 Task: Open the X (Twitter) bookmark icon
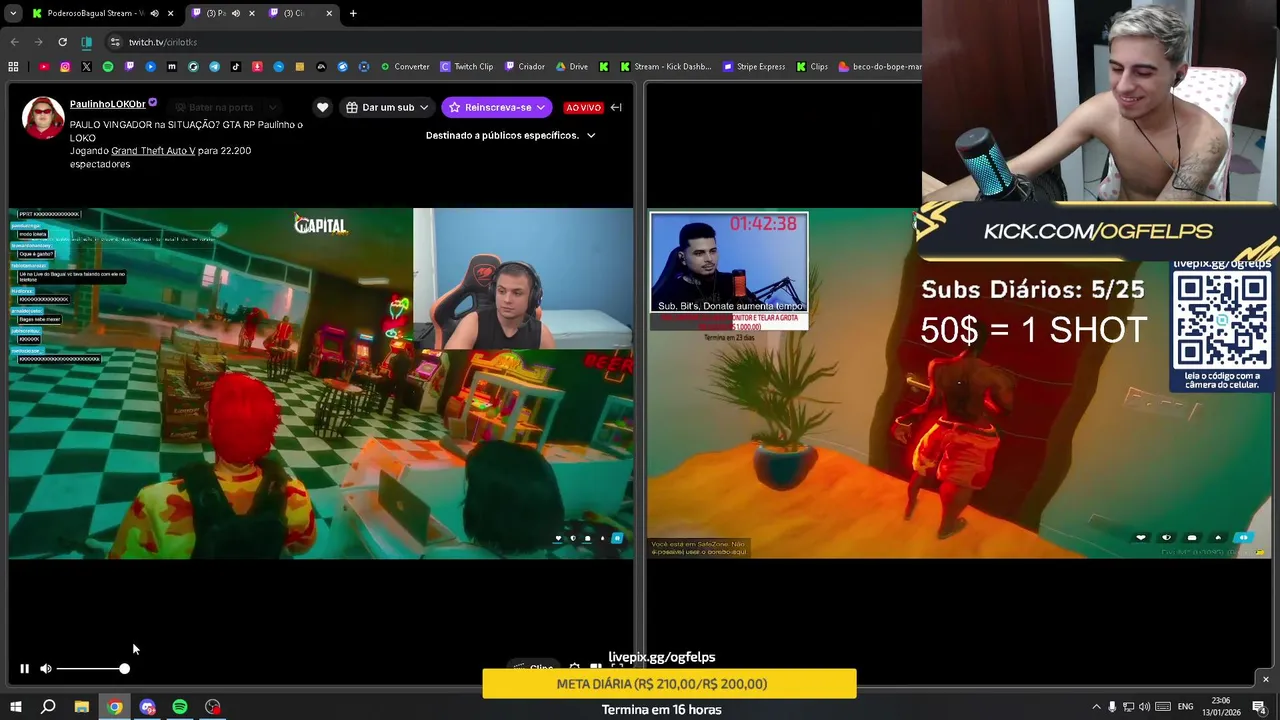(x=86, y=67)
